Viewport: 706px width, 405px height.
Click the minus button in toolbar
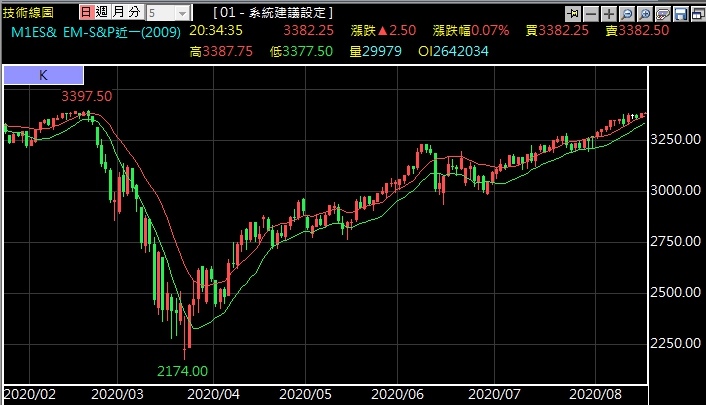coord(591,14)
